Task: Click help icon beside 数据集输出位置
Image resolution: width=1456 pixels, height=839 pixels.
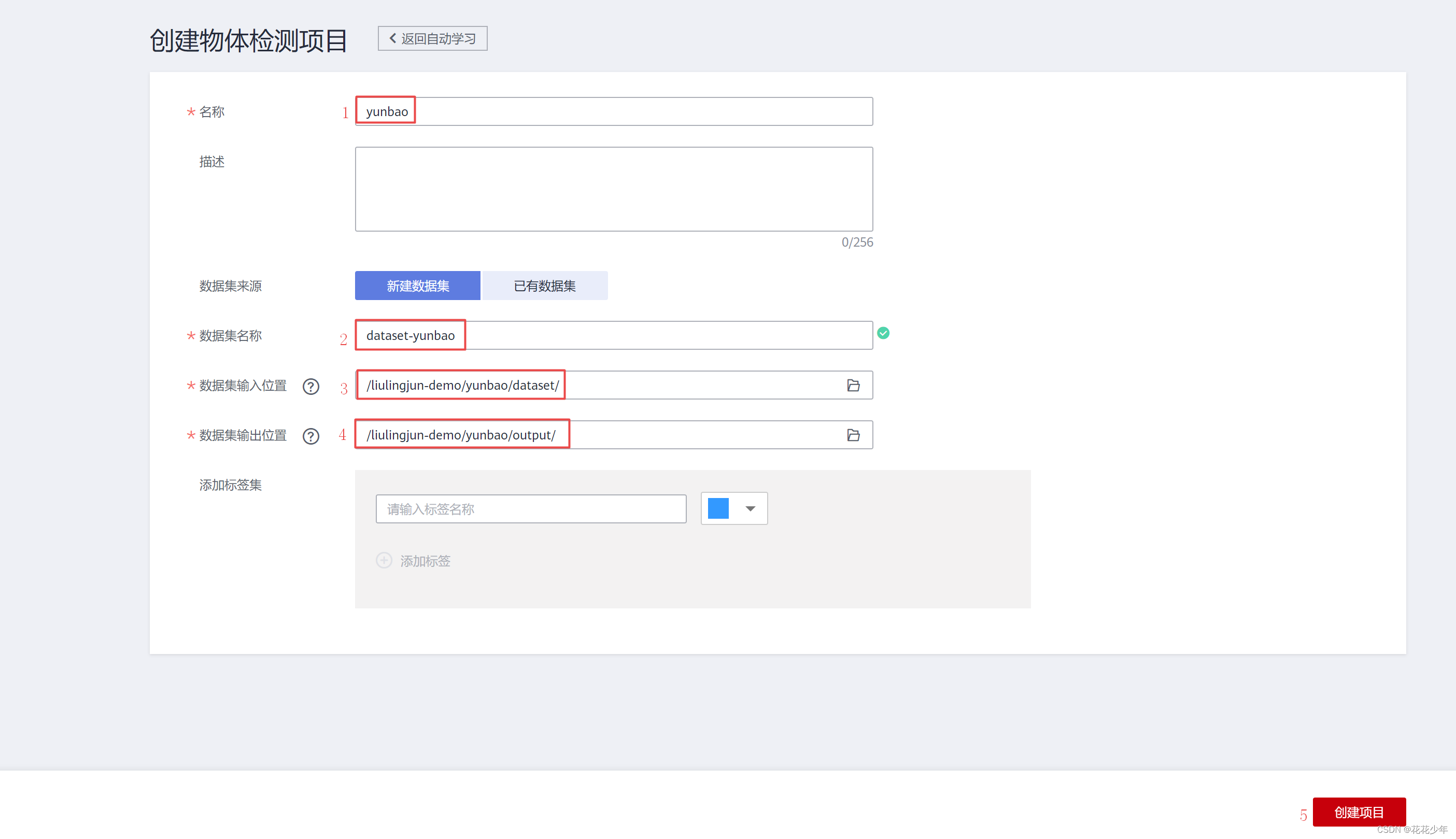Action: [310, 436]
